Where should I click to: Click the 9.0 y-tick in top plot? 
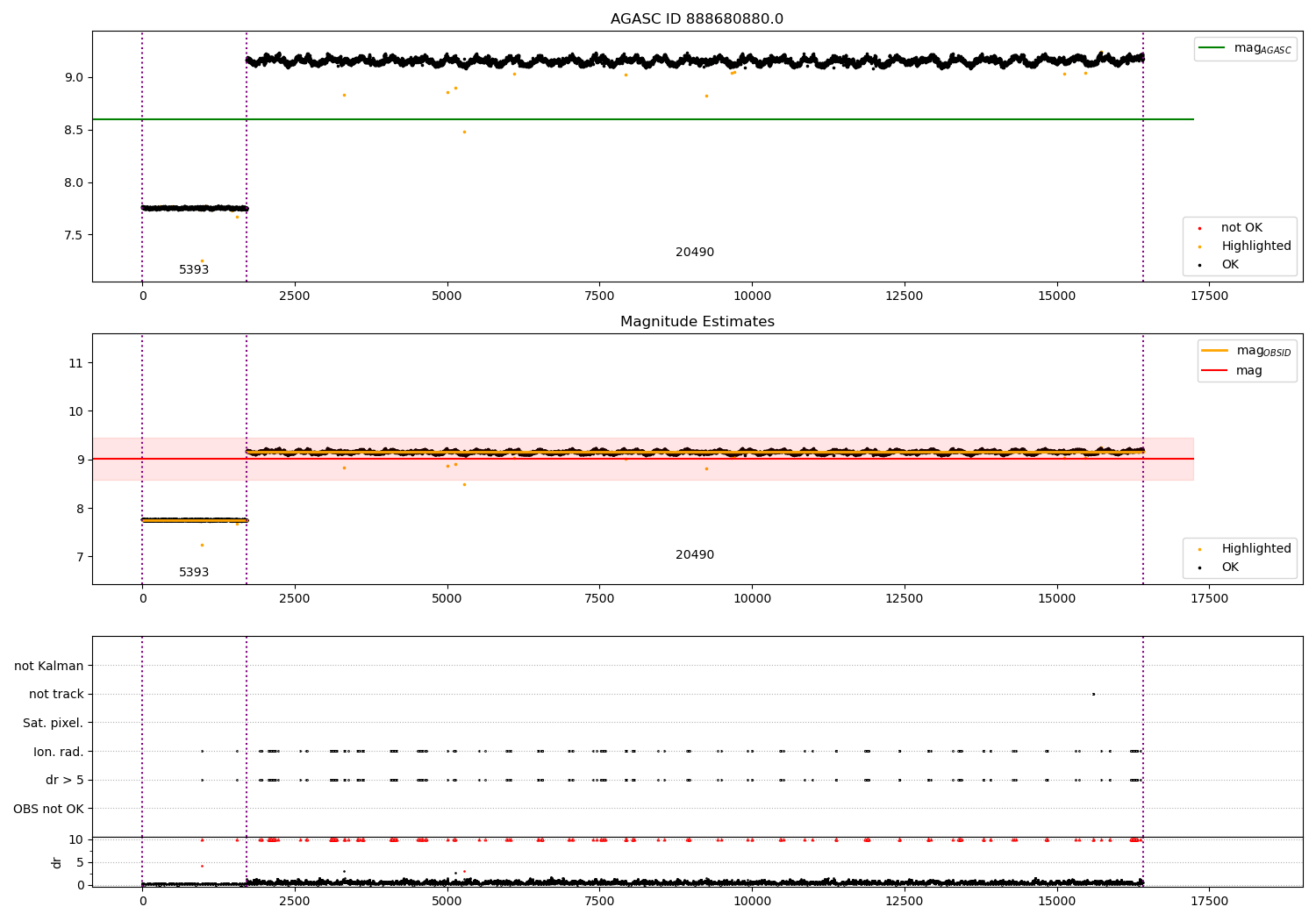[72, 77]
